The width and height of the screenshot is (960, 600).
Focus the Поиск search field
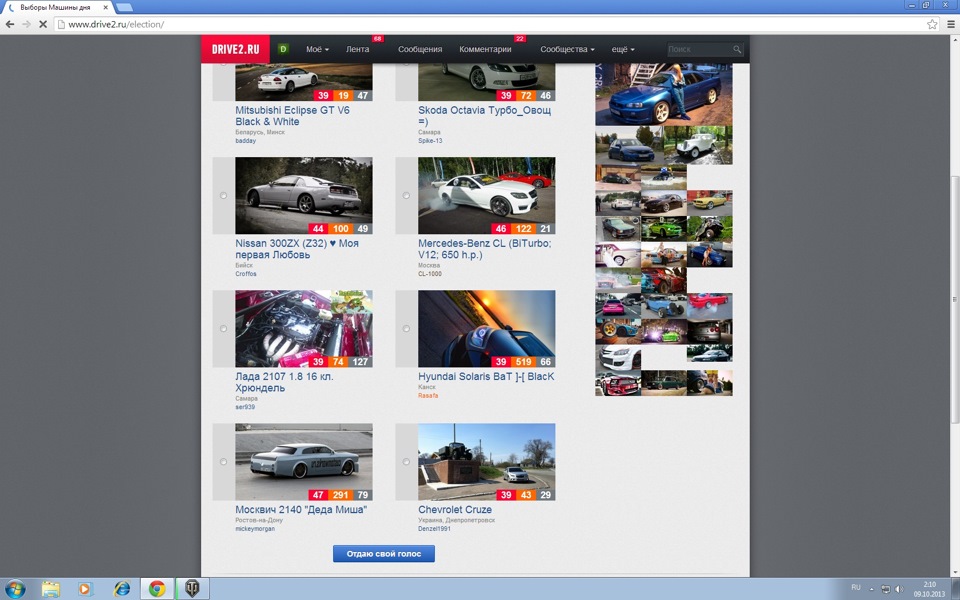click(699, 49)
